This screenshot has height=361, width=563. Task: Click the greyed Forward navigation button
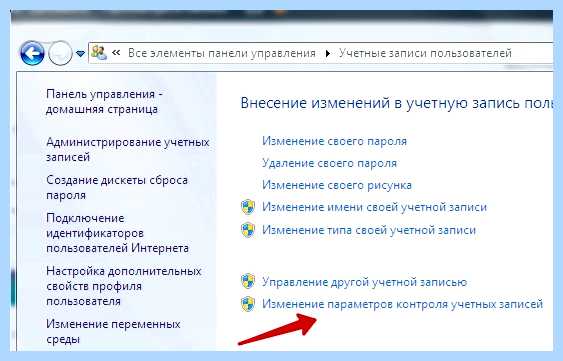point(60,54)
